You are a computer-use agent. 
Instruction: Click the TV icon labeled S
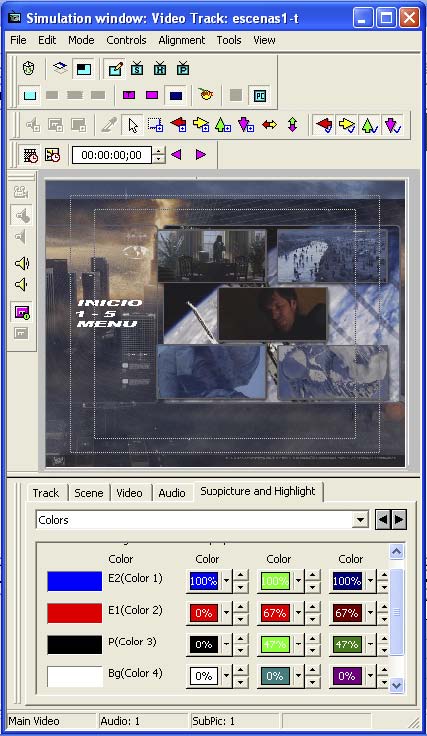137,69
